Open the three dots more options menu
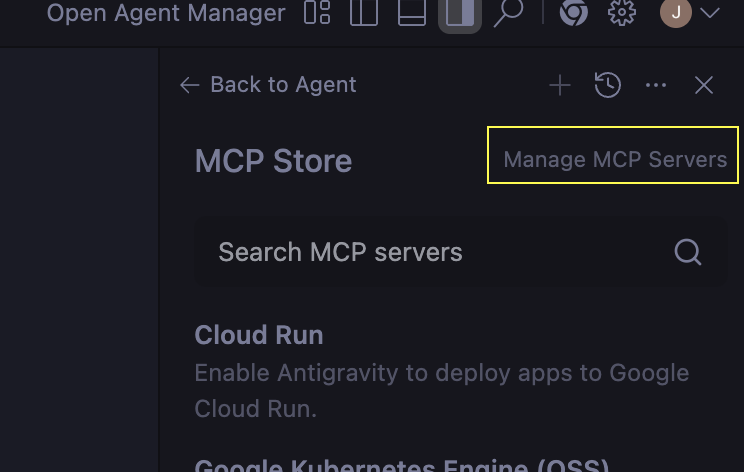 (x=656, y=85)
